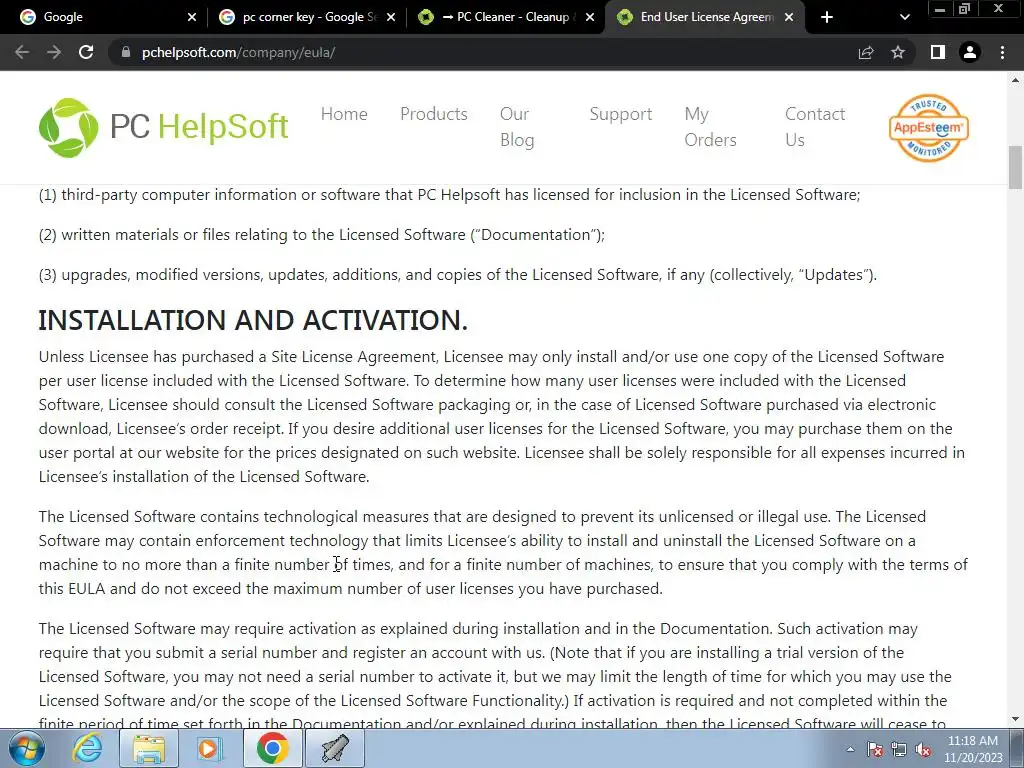Show hidden tray icons arrow
1024x768 pixels.
click(x=850, y=749)
